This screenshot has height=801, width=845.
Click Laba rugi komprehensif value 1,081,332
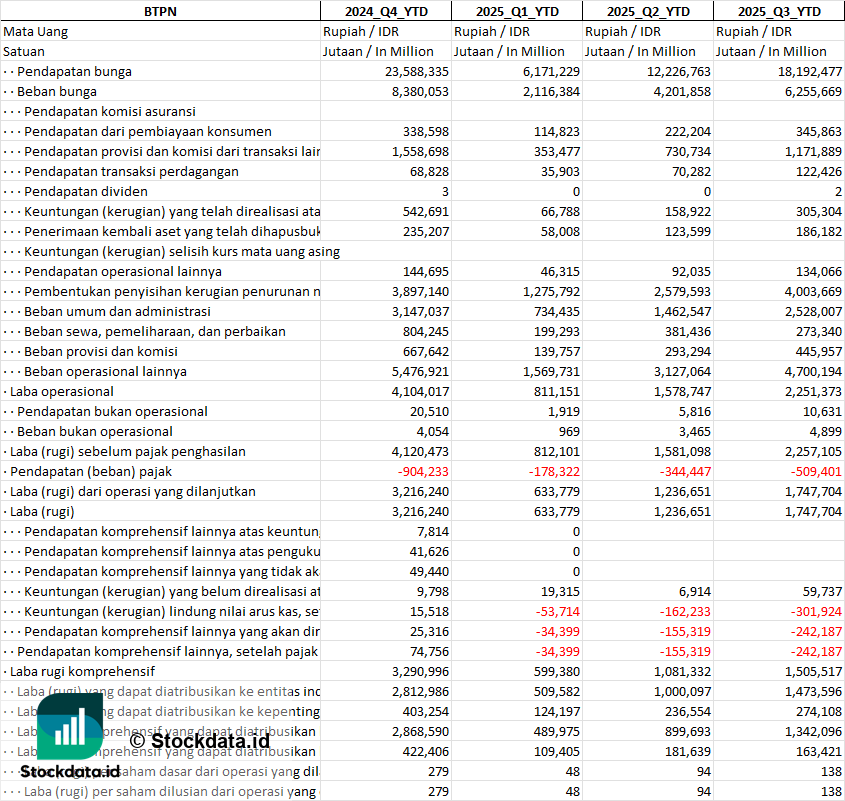(682, 671)
